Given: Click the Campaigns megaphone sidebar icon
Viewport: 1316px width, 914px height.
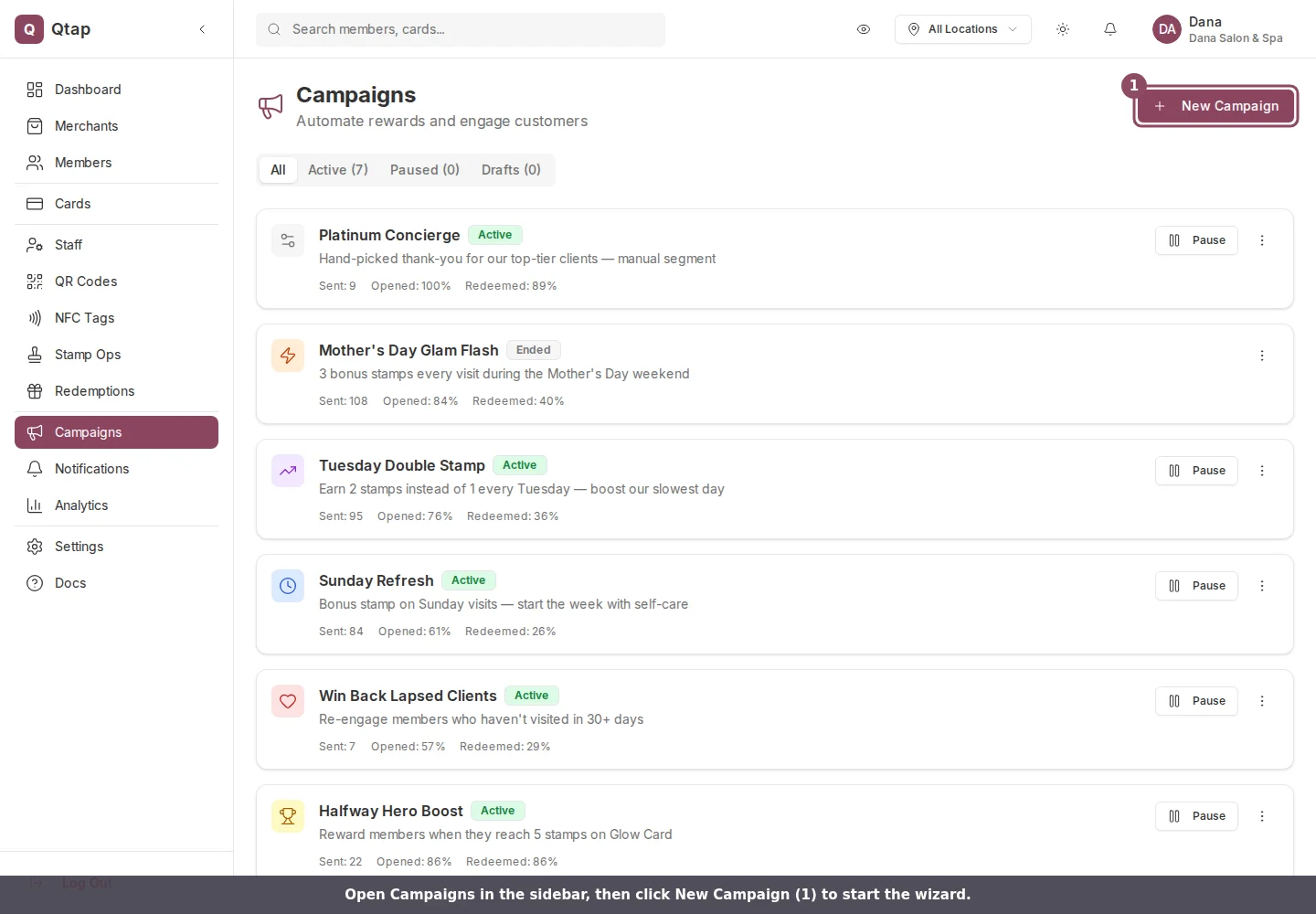Looking at the screenshot, I should [35, 432].
